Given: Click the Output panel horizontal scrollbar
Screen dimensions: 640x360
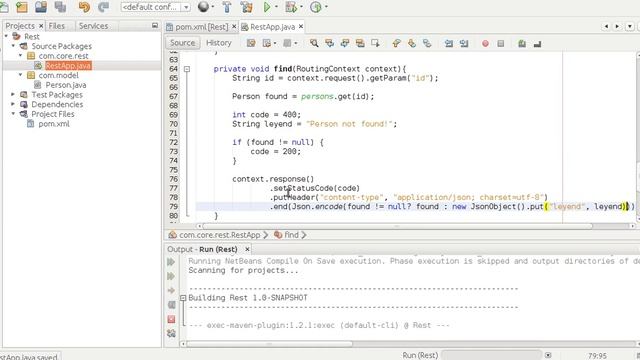Looking at the screenshot, I should click(269, 344).
